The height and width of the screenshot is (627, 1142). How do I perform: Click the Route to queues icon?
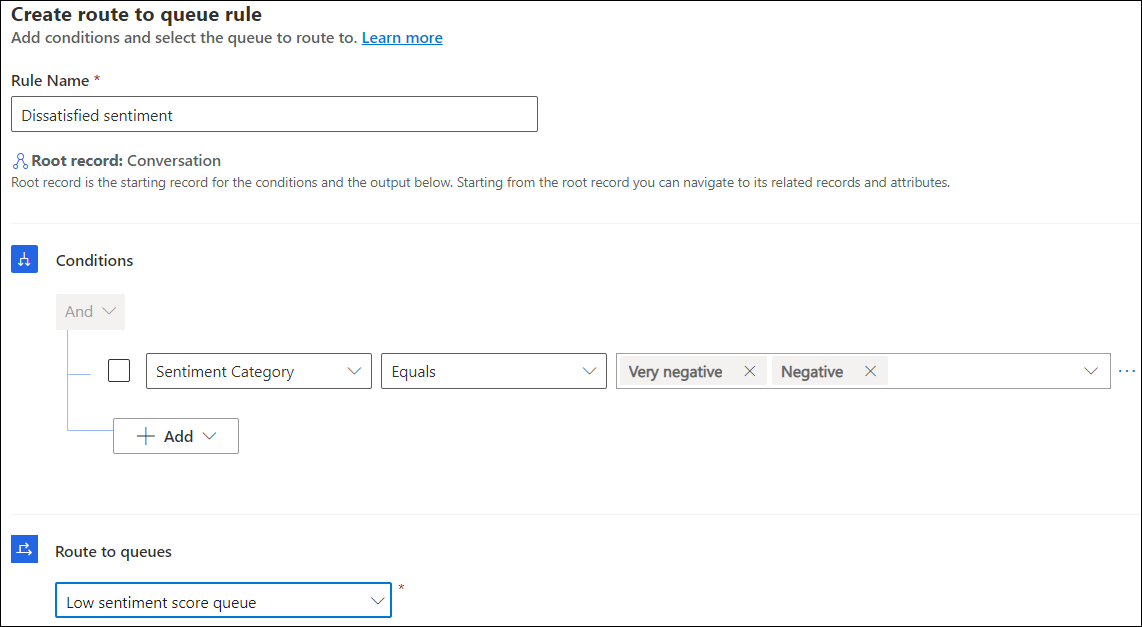pos(24,549)
